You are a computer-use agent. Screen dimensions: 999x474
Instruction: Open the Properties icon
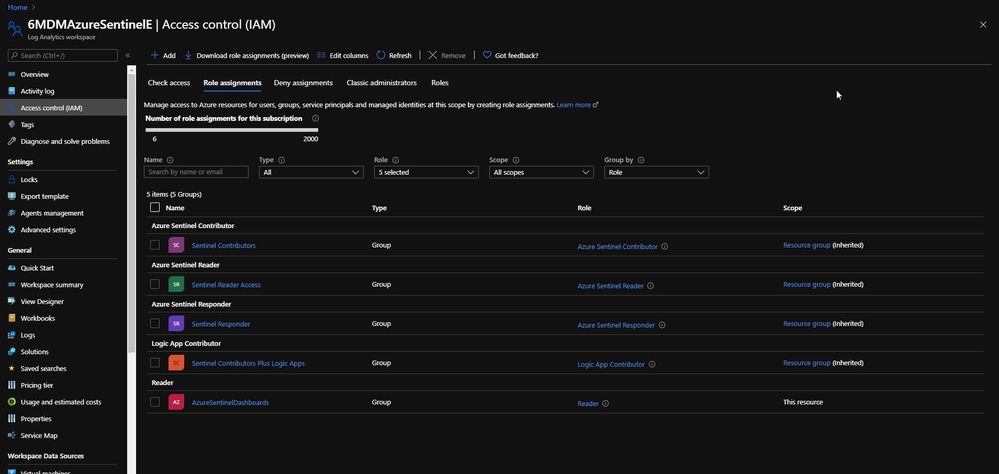point(11,419)
